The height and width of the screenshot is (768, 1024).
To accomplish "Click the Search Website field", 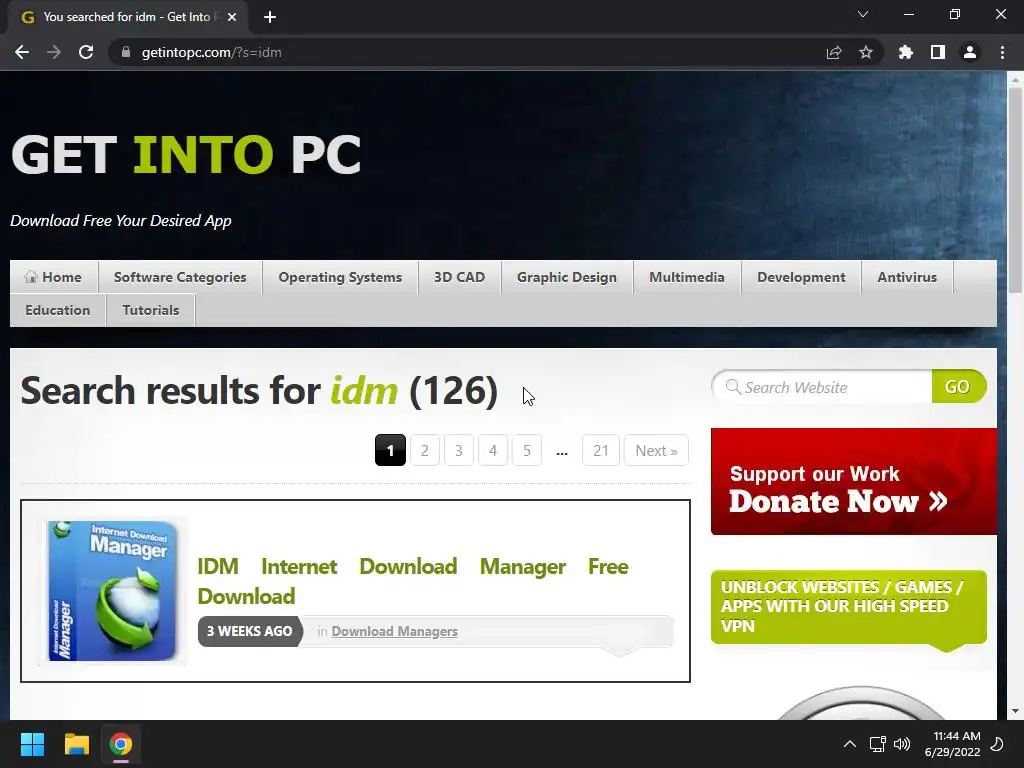I will click(823, 387).
